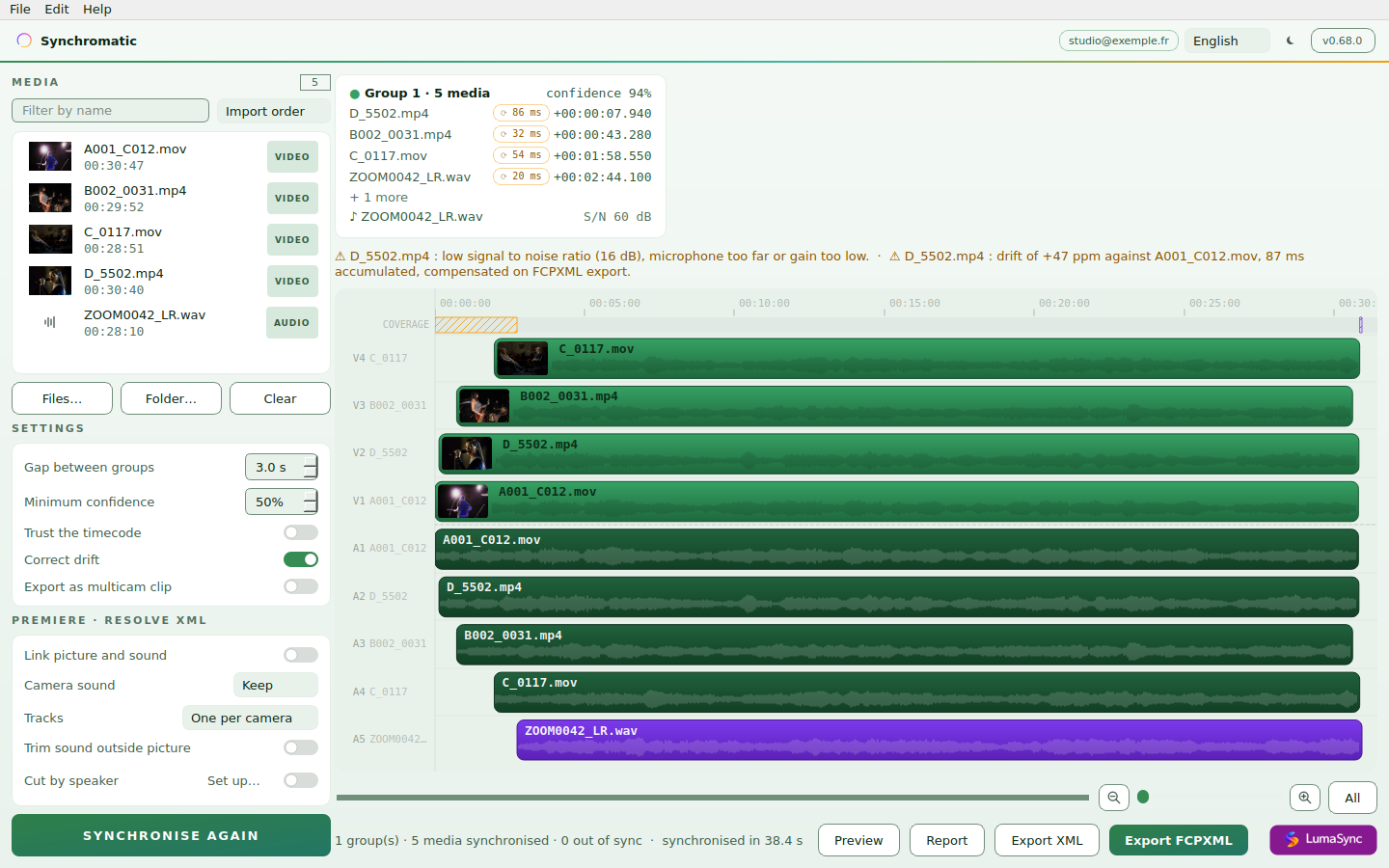This screenshot has height=868, width=1389.
Task: Select the D_5502.mp4 thumbnail in the media list
Action: (50, 281)
